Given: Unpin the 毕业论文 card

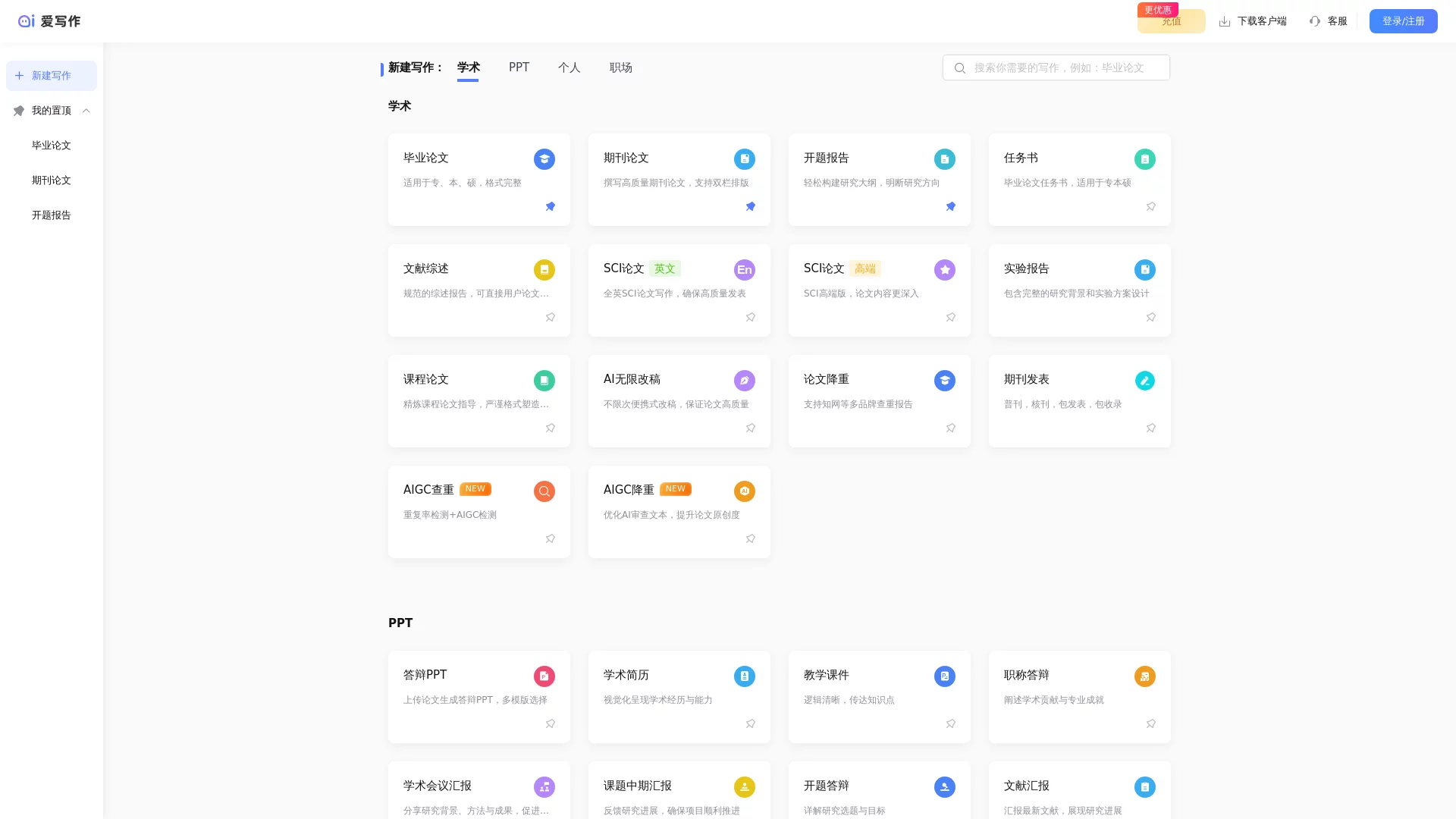Looking at the screenshot, I should coord(551,206).
